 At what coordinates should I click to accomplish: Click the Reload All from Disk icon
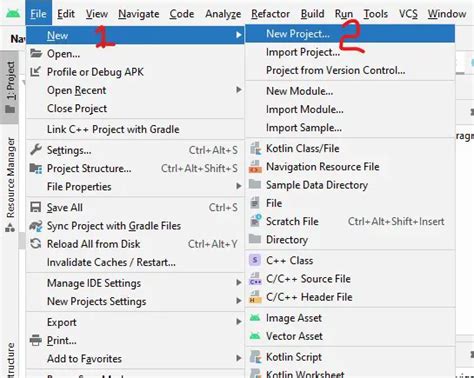(36, 244)
